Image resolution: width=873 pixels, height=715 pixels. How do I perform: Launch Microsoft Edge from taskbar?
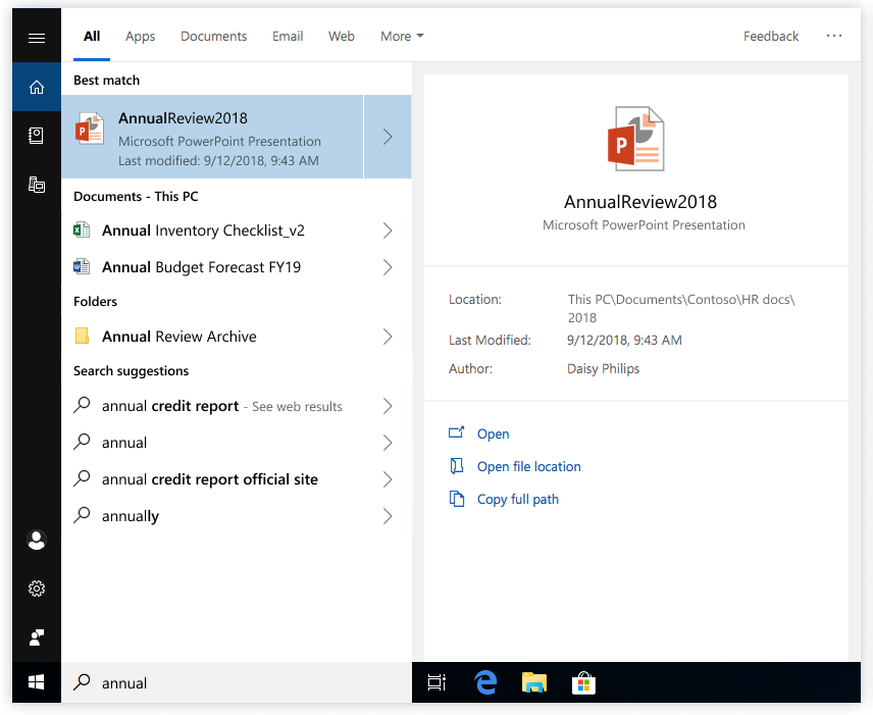pyautogui.click(x=485, y=682)
